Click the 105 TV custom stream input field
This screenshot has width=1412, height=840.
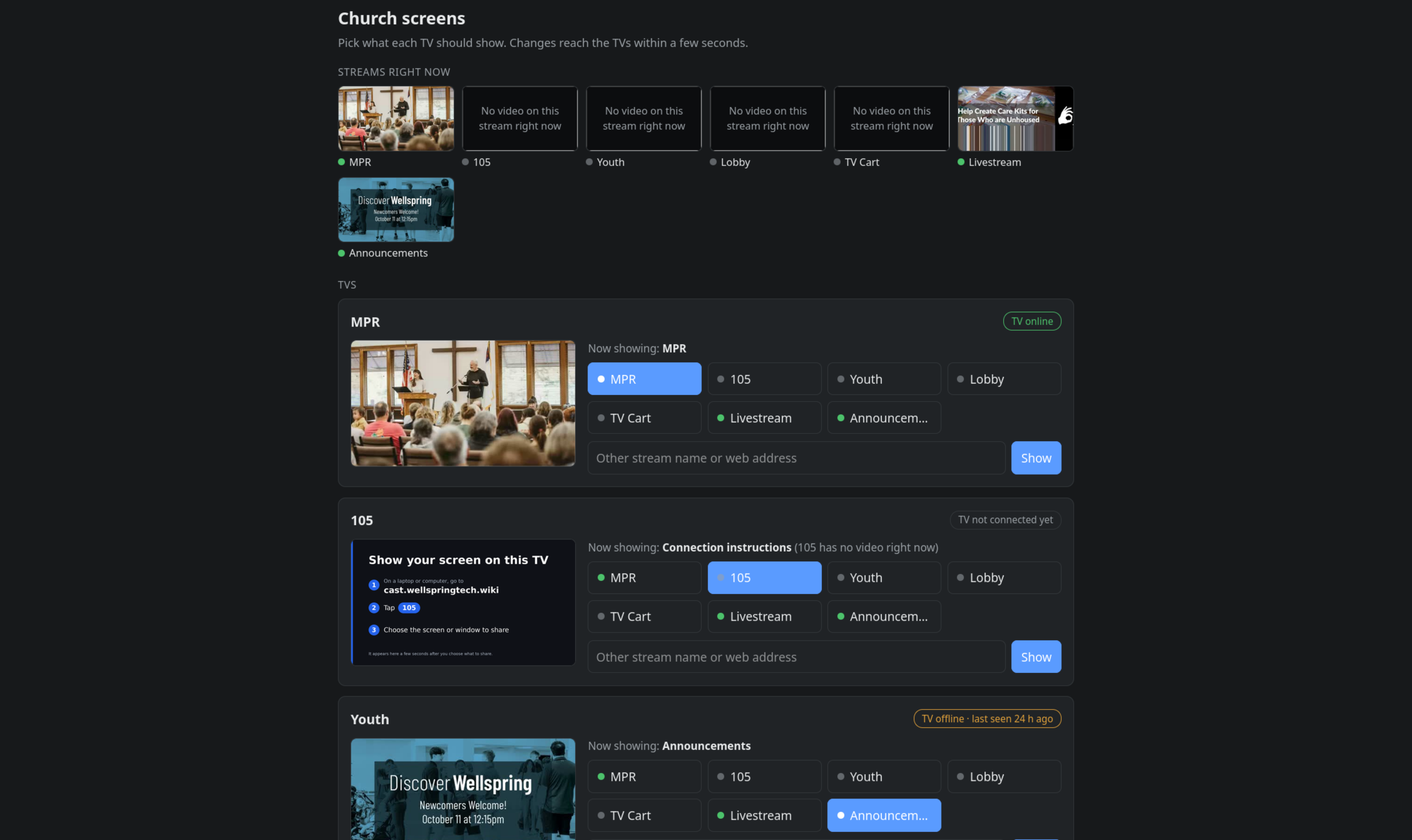pos(796,657)
